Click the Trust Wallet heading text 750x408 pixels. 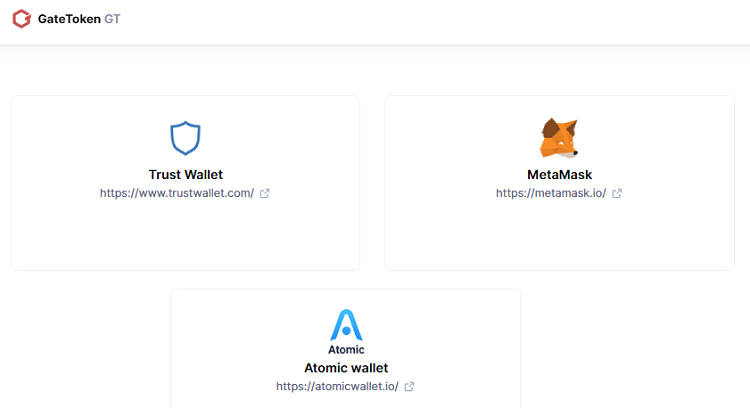(x=185, y=175)
